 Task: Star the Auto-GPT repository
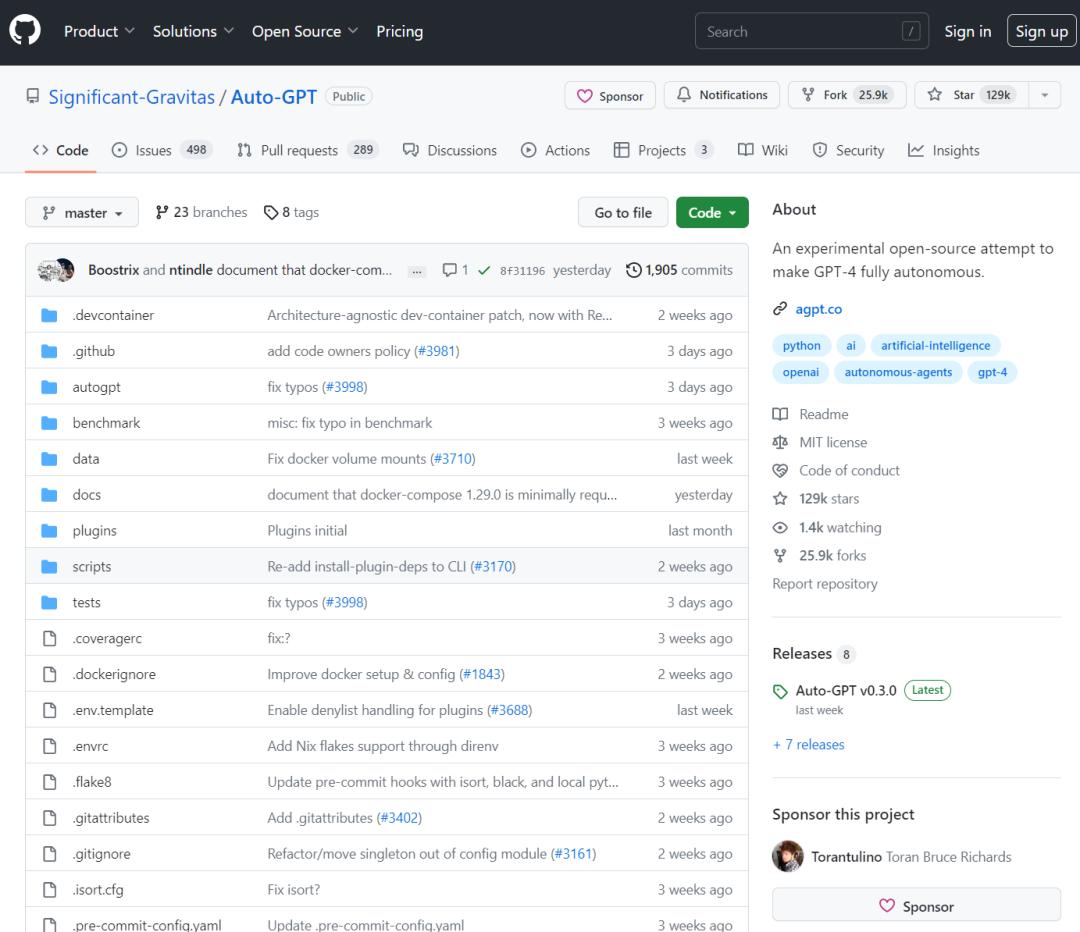pos(969,96)
